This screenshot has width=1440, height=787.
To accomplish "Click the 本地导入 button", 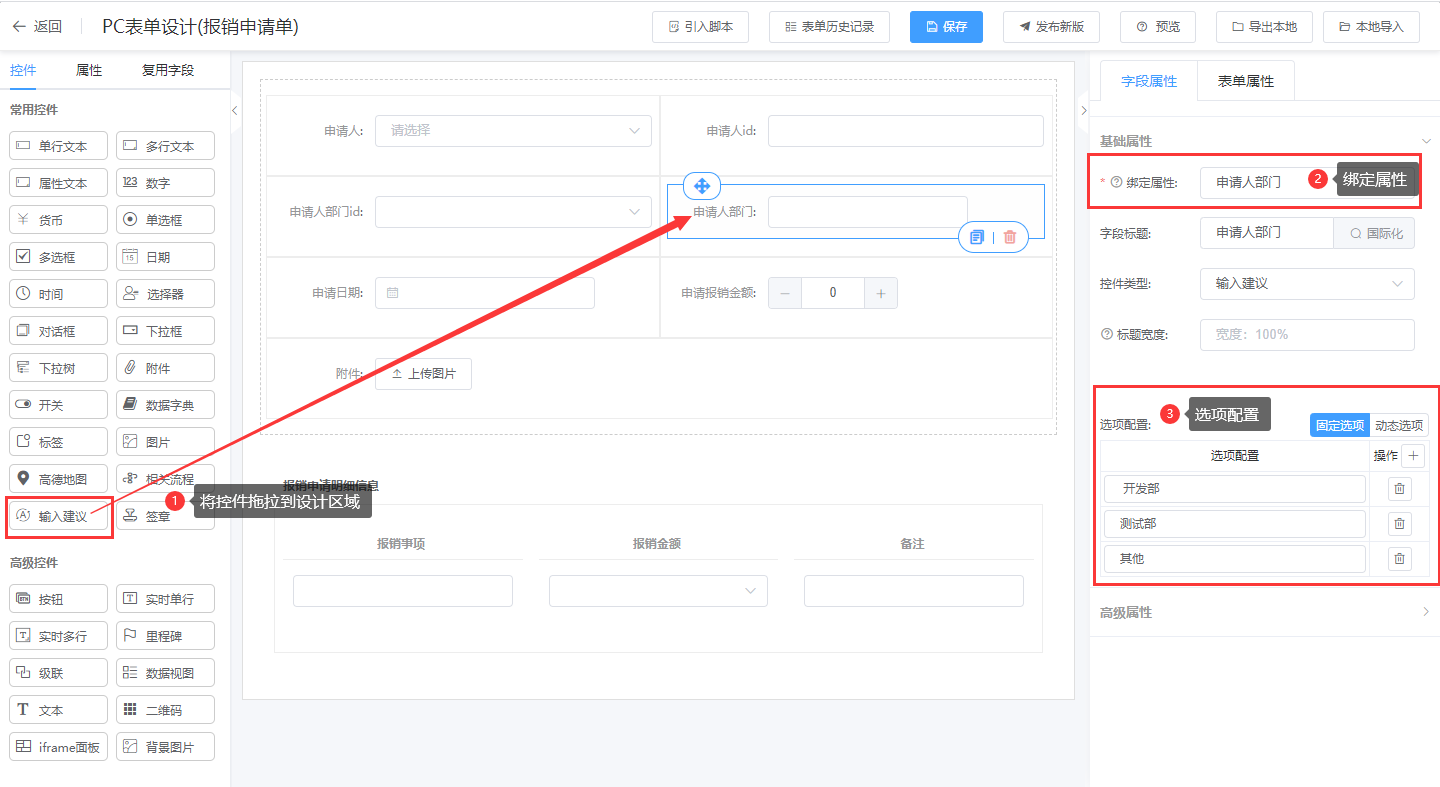I will (1372, 27).
